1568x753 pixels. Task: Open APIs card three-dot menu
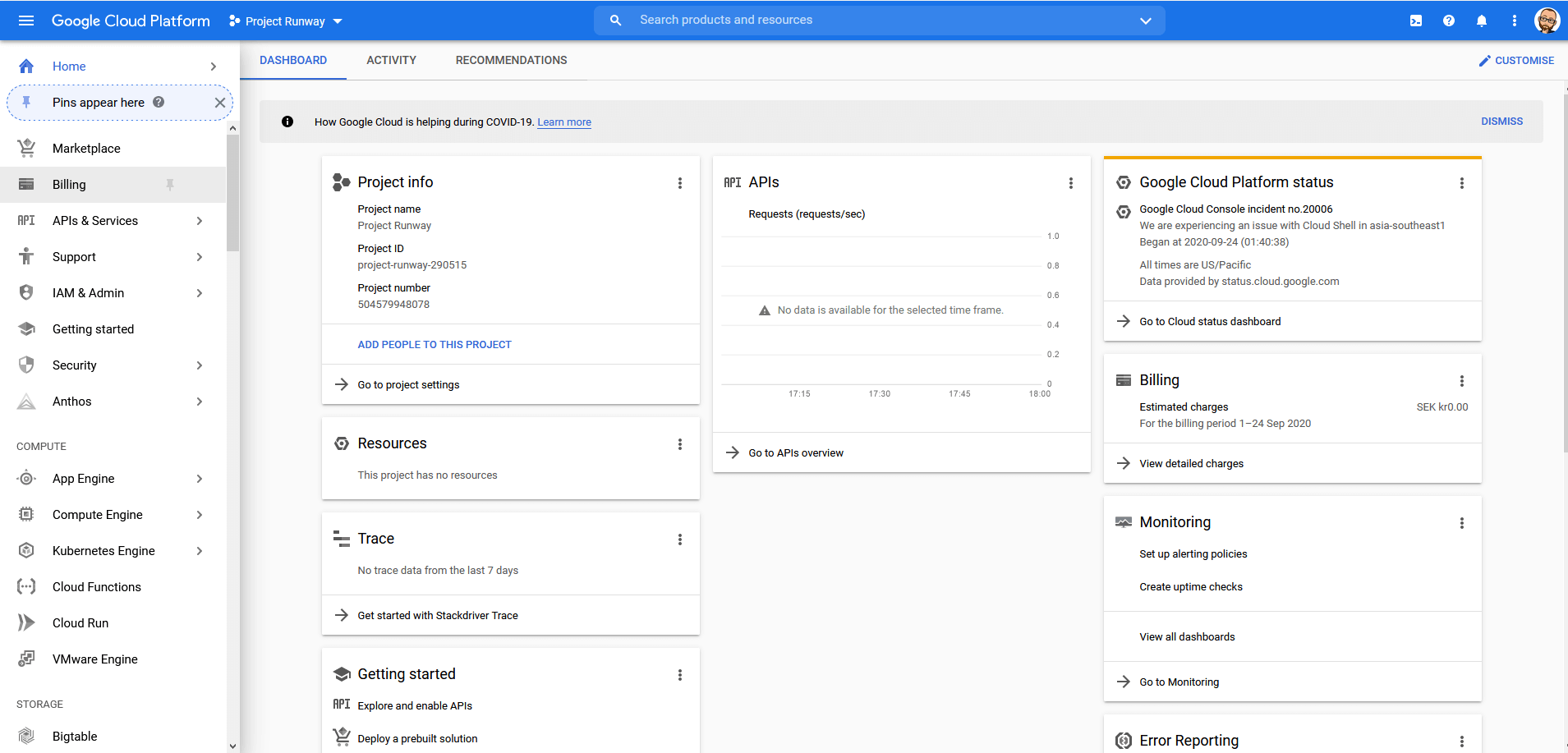click(x=1071, y=183)
